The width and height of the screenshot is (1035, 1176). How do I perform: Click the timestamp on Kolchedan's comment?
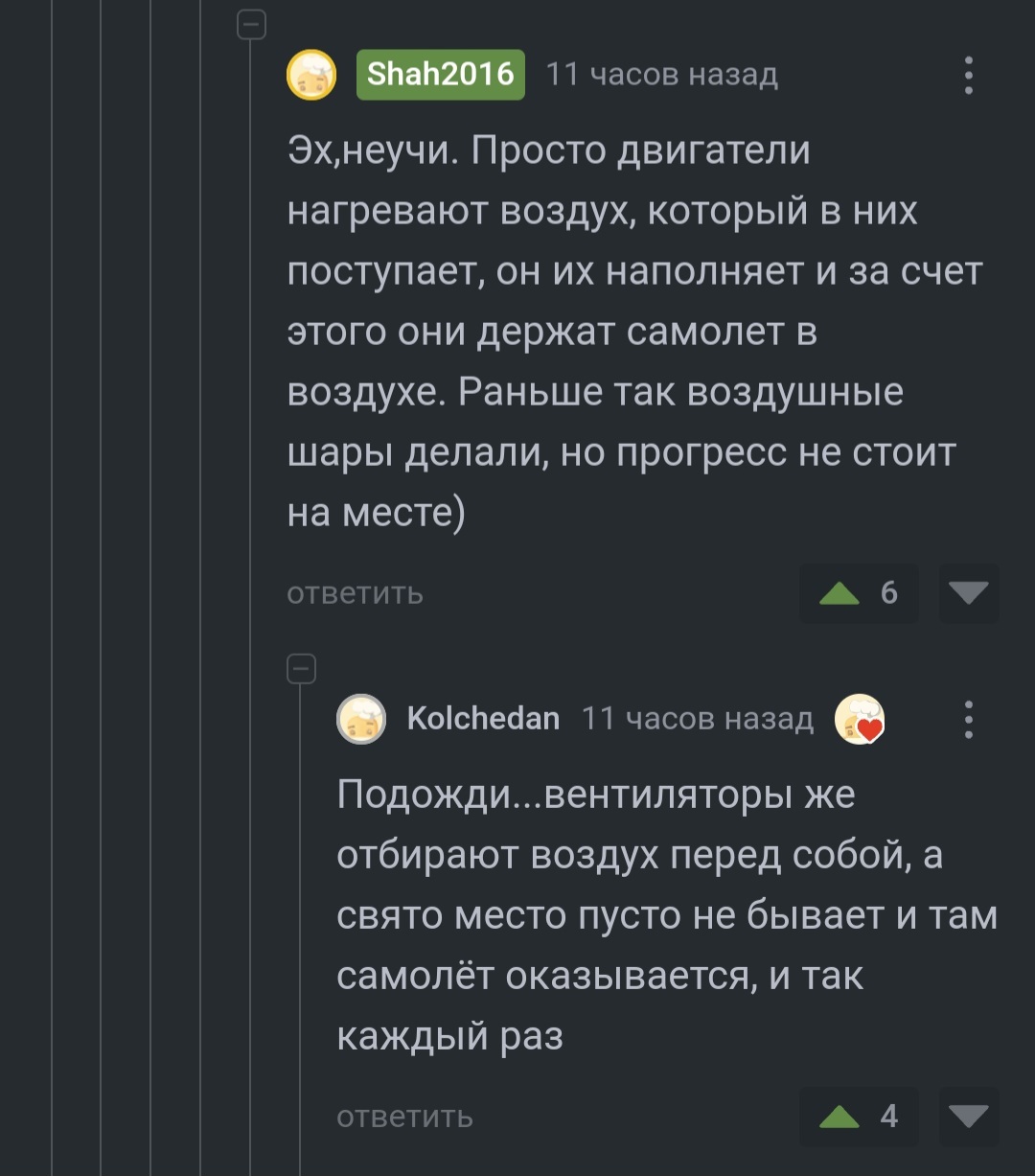pos(698,719)
